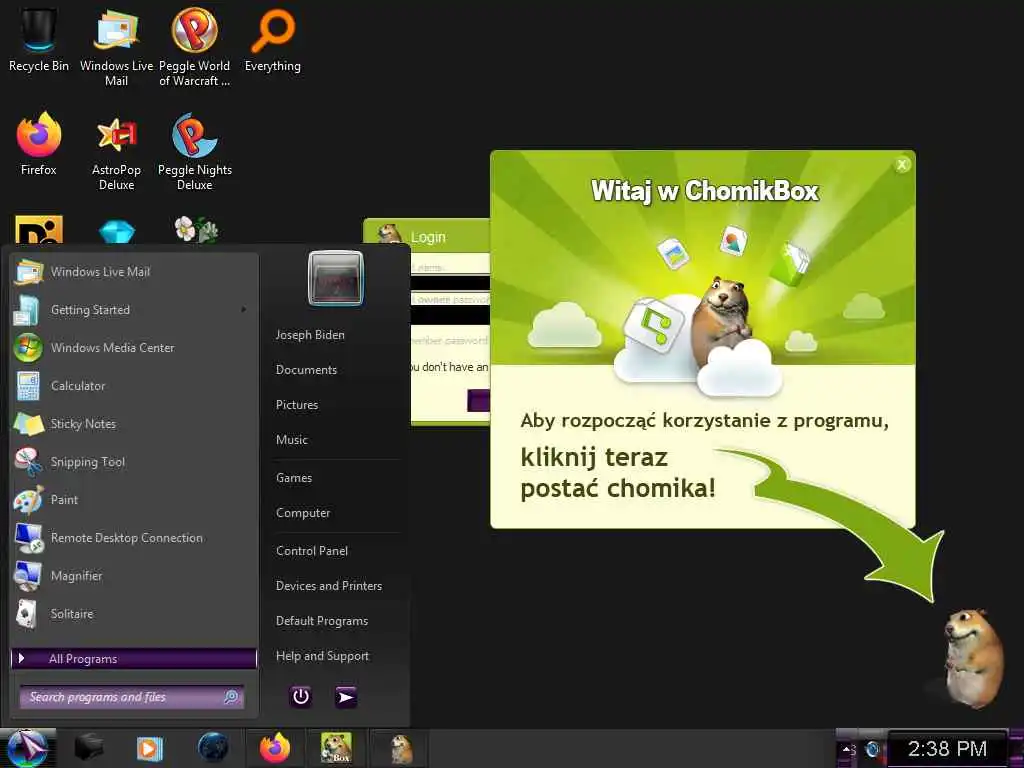Open AstroPop Deluxe desktop icon
Screen dimensions: 1024x768
[x=116, y=152]
